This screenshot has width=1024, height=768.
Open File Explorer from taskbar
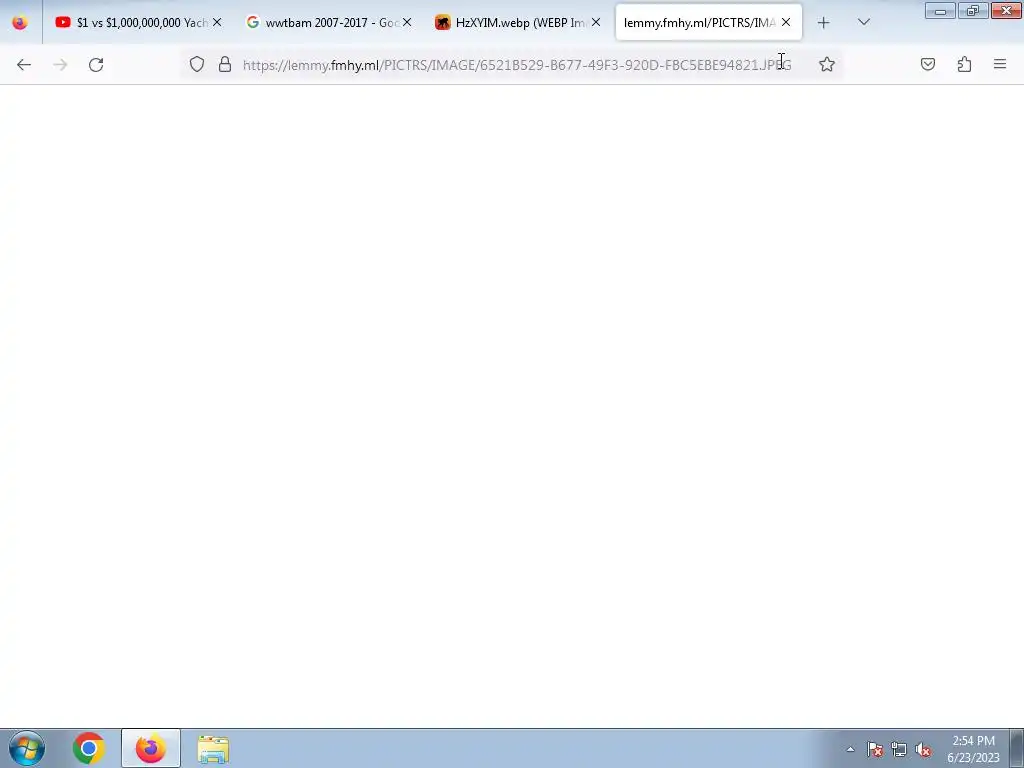pos(213,749)
